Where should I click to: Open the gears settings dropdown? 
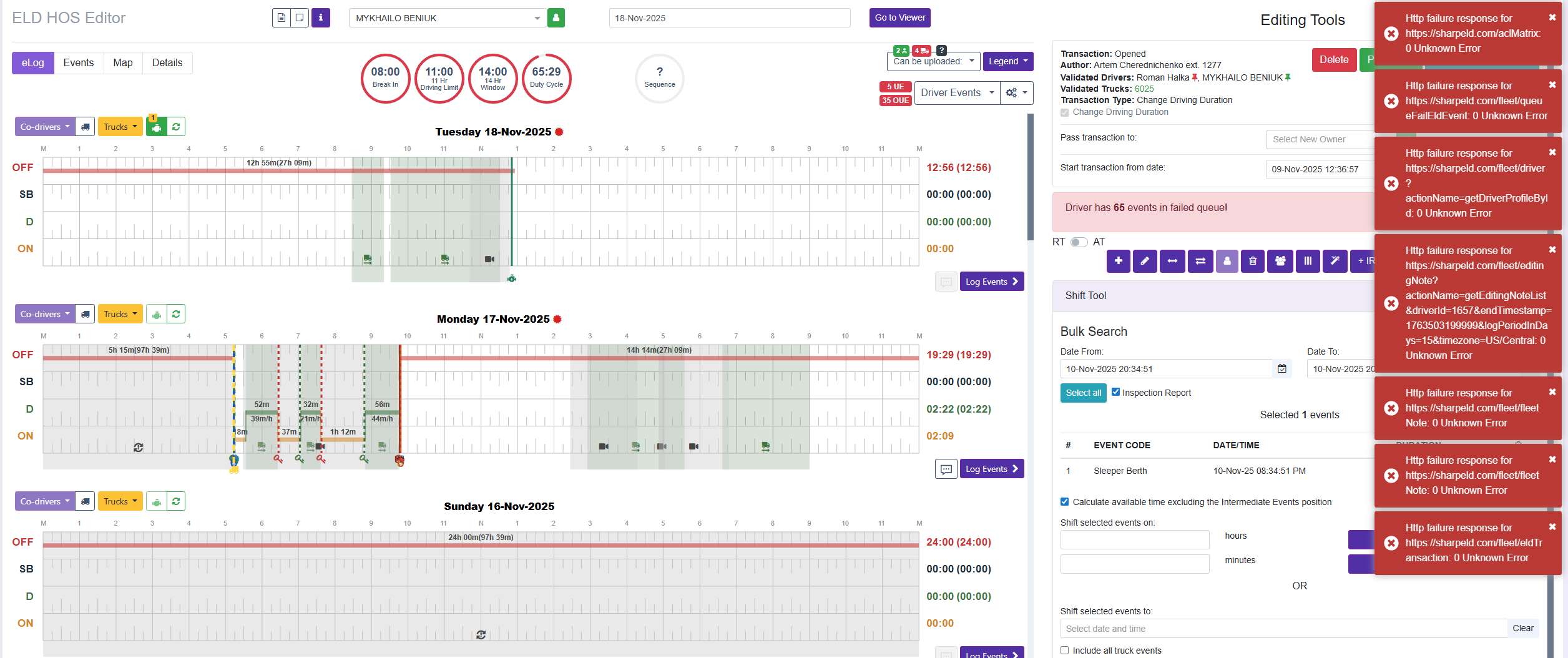[x=1016, y=93]
